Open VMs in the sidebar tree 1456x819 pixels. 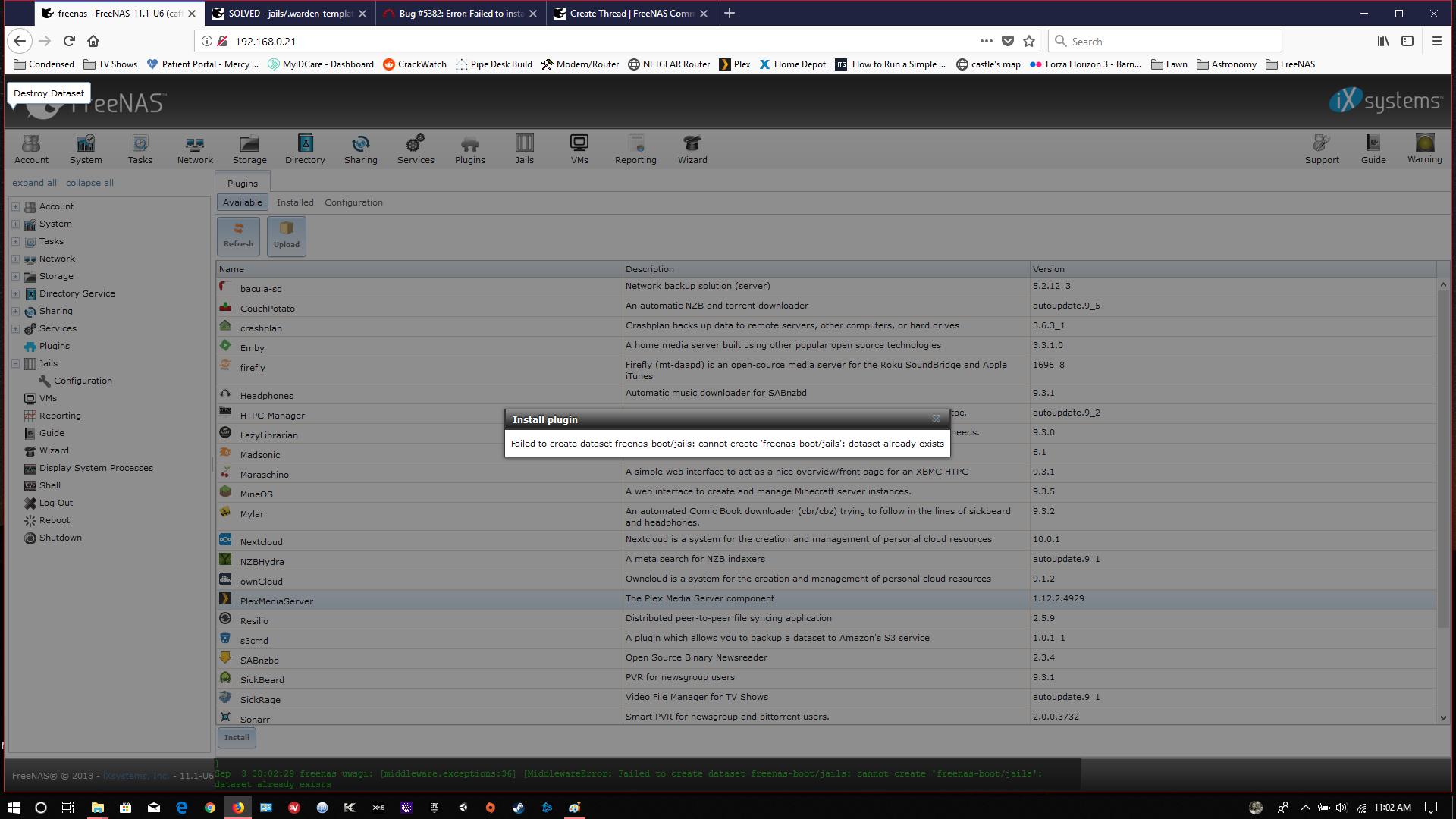(x=48, y=398)
